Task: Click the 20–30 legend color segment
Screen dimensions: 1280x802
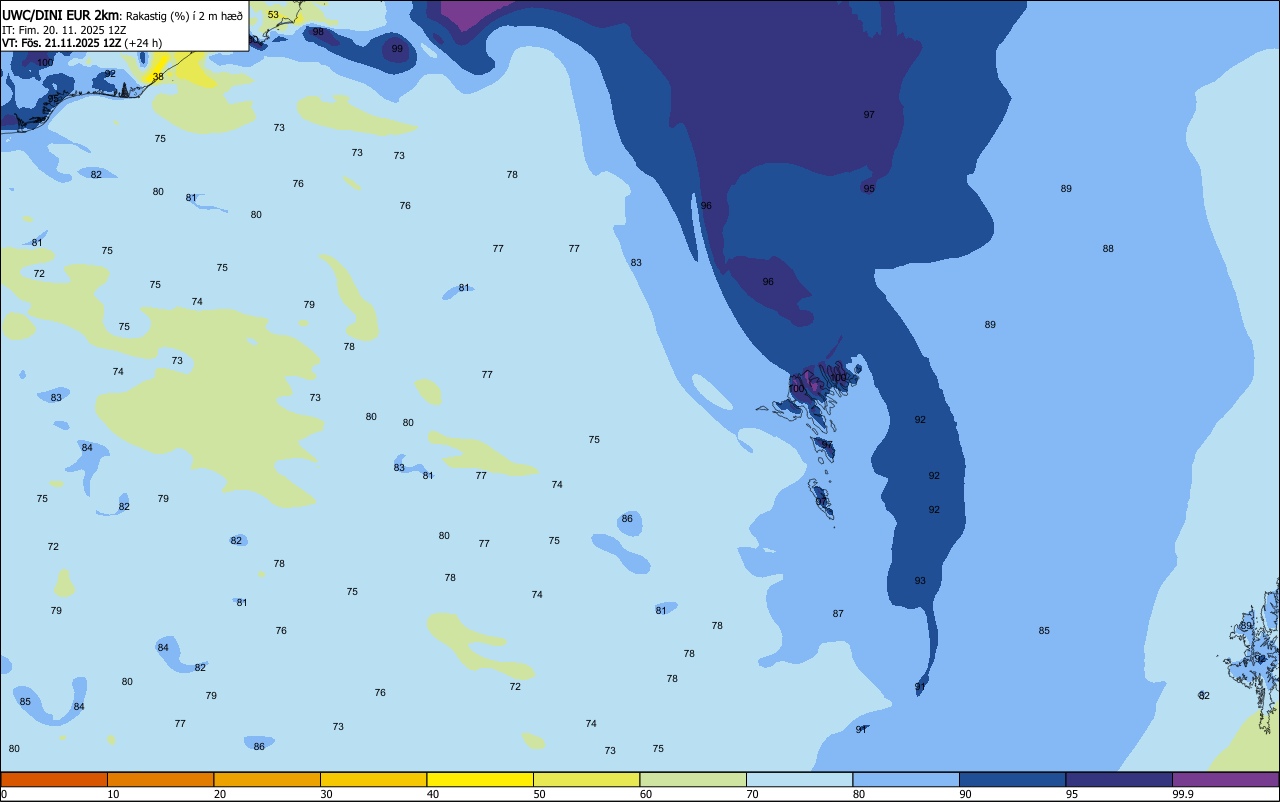Action: 267,779
